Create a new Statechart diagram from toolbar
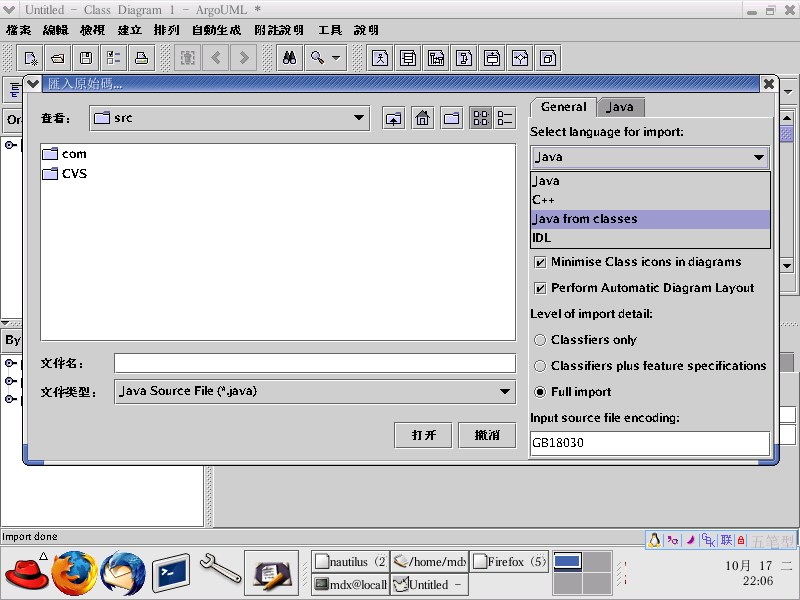This screenshot has height=600, width=800. click(x=492, y=58)
